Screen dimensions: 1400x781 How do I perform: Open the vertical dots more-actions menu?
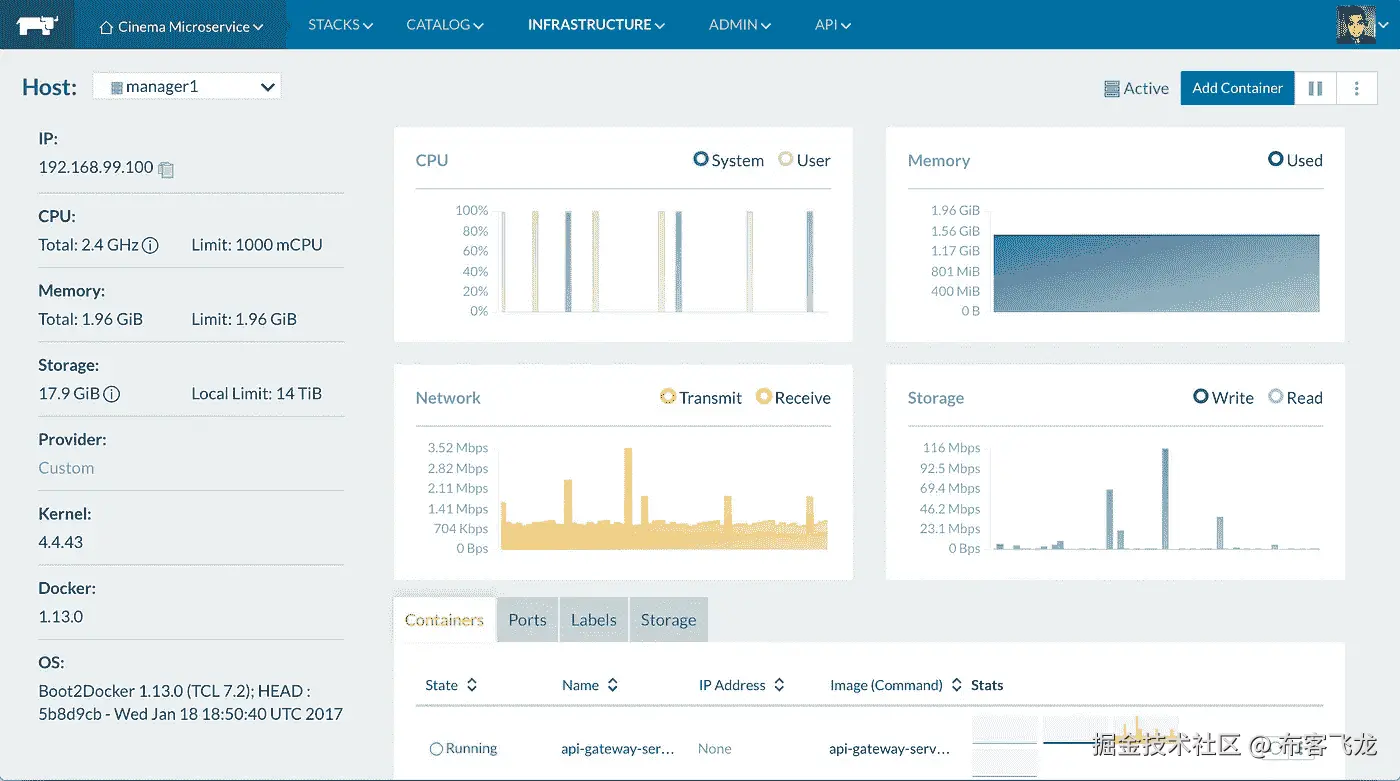pos(1356,88)
